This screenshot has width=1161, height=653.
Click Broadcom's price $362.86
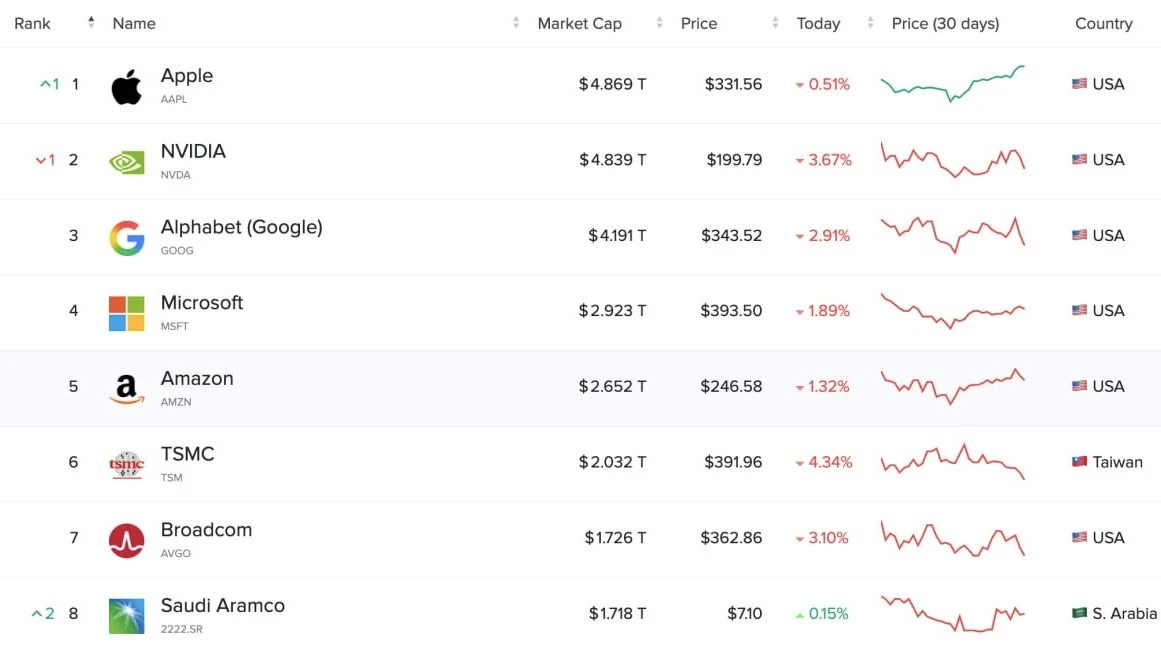tap(732, 538)
